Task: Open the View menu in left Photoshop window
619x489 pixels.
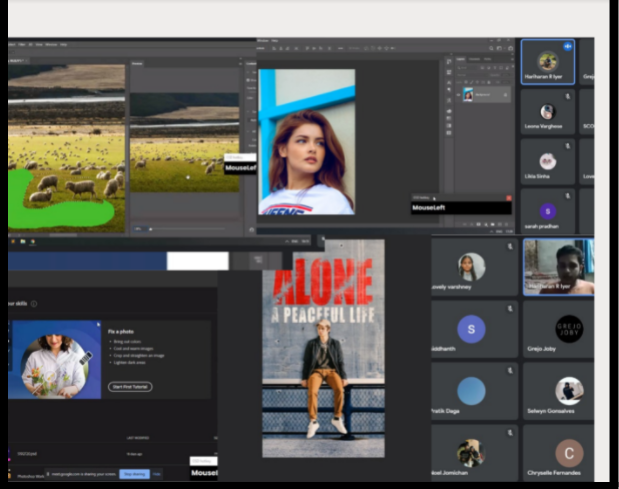Action: pos(39,45)
